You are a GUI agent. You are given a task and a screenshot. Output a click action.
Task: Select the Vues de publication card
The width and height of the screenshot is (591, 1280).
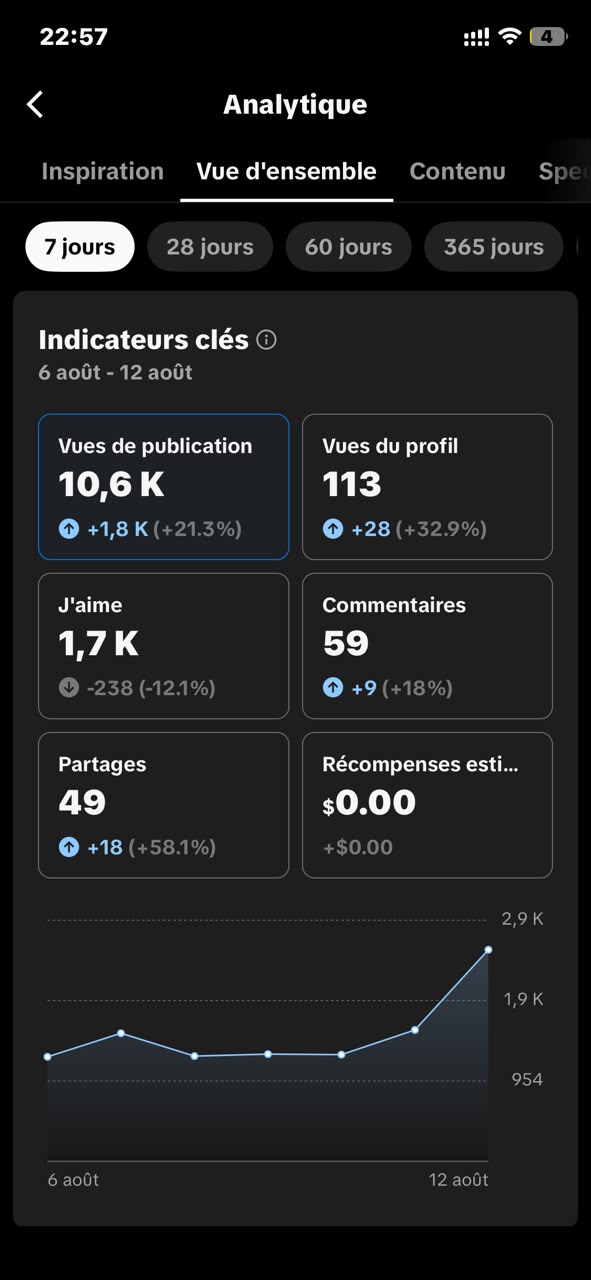[164, 487]
